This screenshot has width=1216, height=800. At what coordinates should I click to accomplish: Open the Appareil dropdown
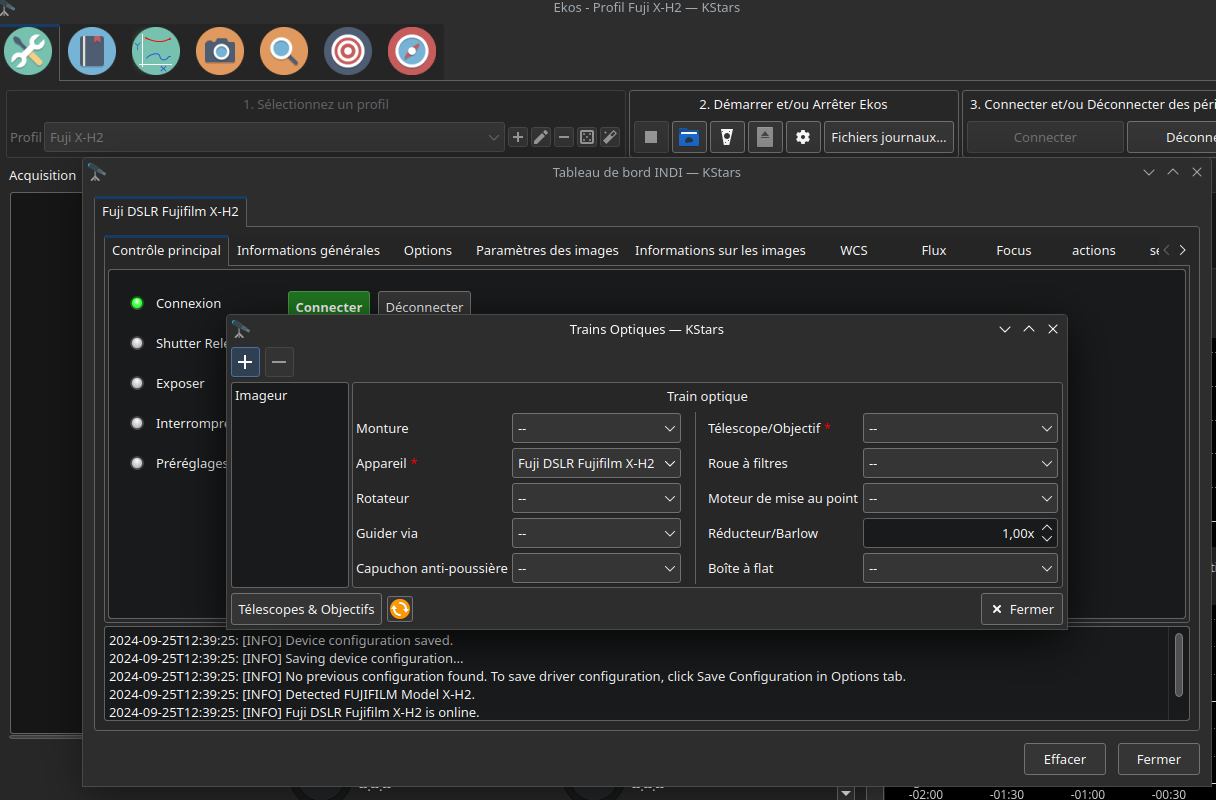point(596,463)
